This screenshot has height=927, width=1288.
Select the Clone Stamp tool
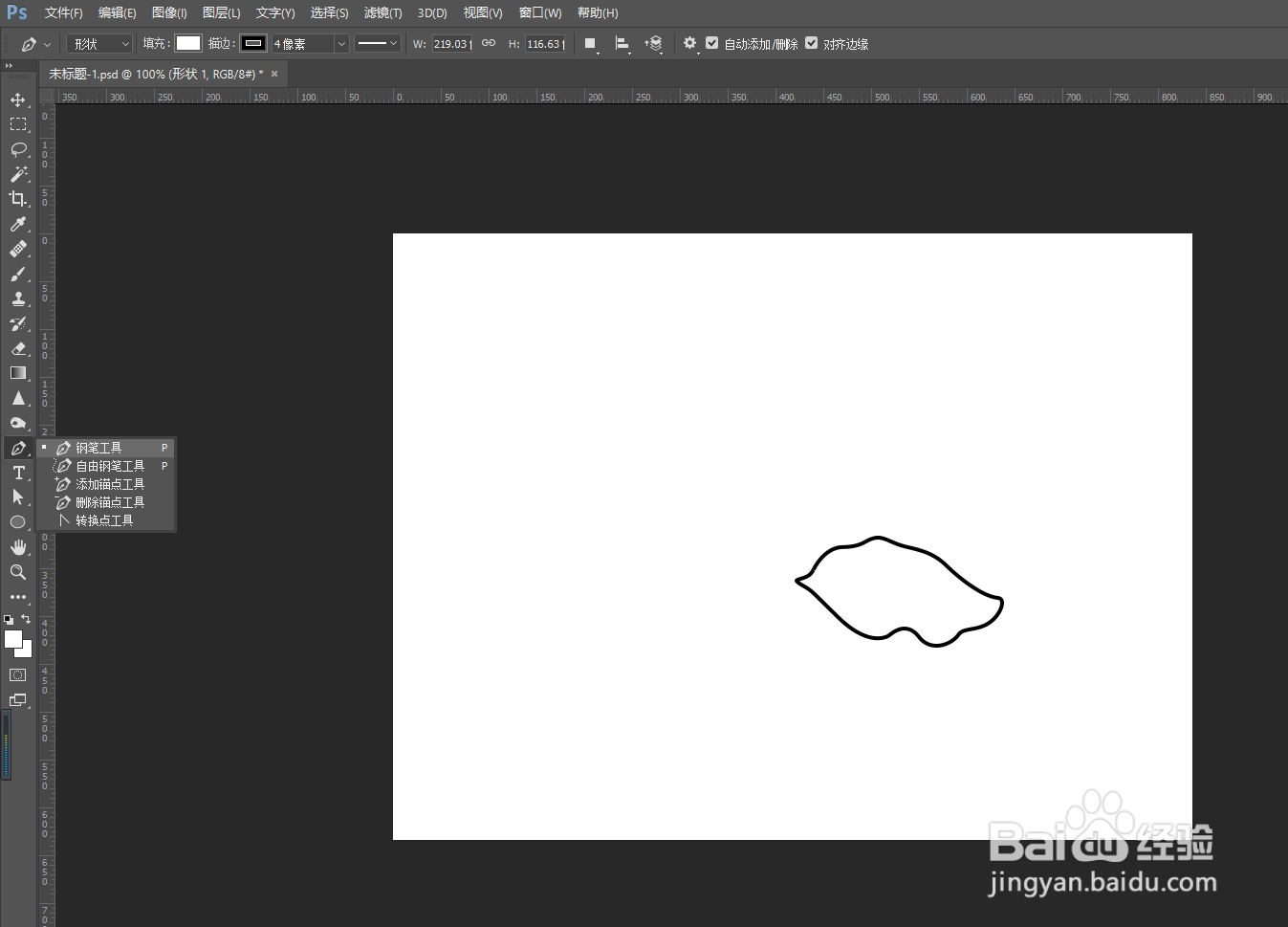click(x=18, y=298)
